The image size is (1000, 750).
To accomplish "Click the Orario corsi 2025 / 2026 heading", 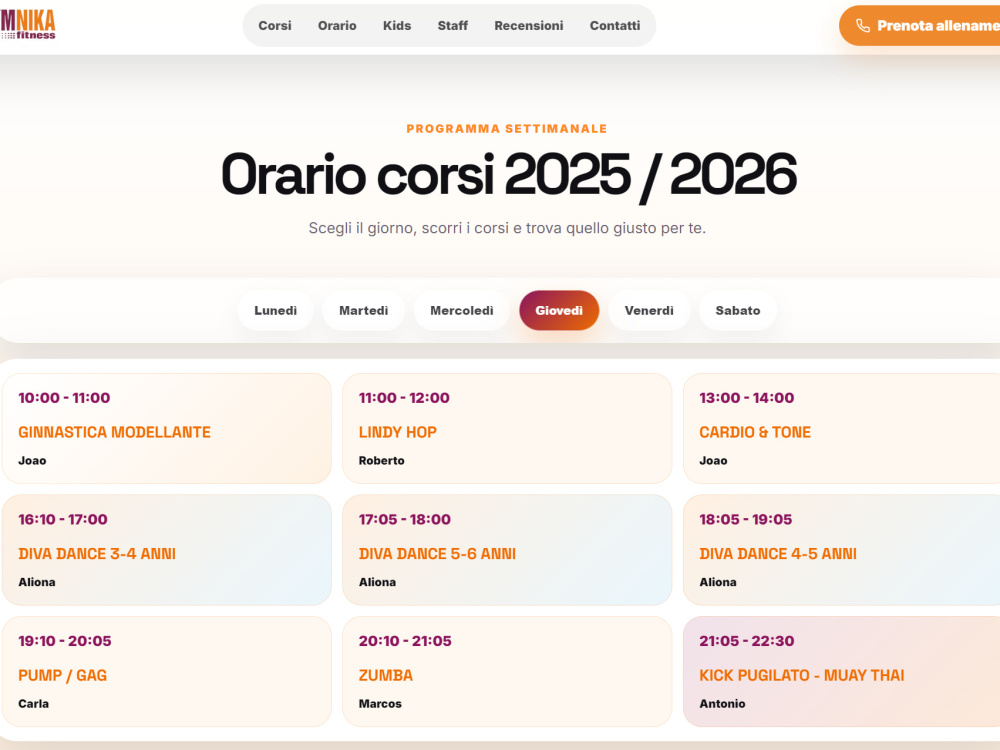I will point(508,175).
